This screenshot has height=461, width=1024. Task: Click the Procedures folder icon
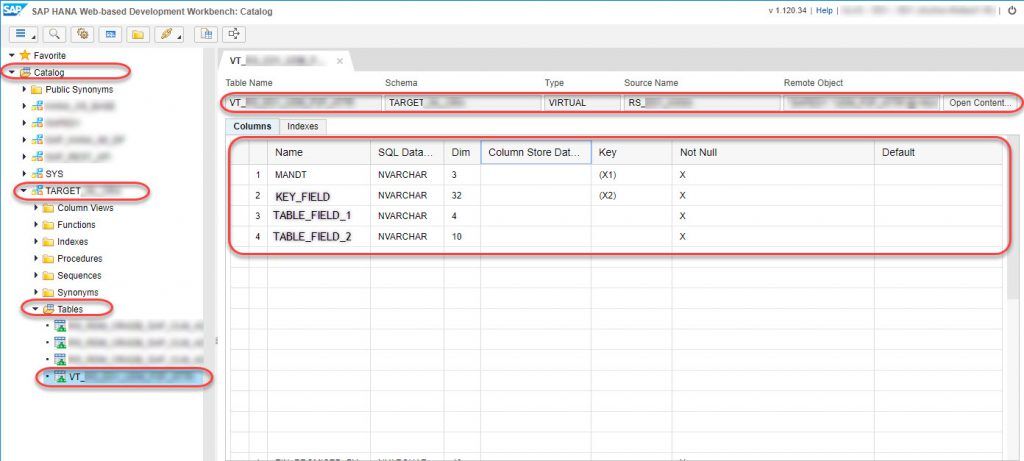pyautogui.click(x=48, y=259)
